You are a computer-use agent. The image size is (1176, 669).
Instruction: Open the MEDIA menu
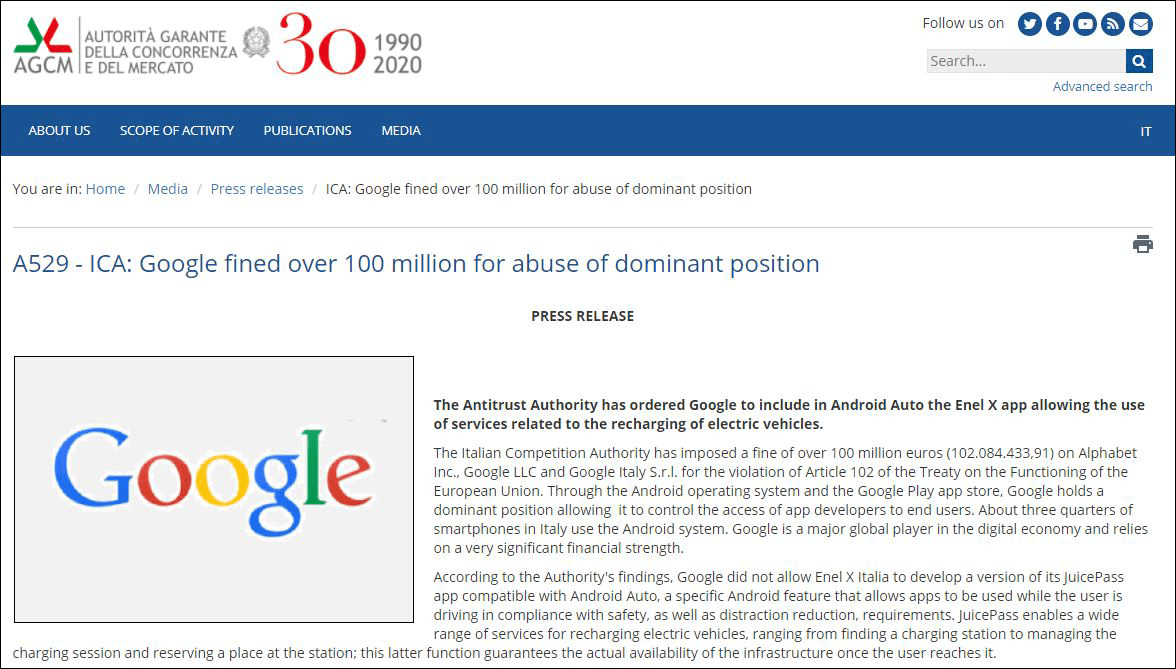(x=401, y=131)
